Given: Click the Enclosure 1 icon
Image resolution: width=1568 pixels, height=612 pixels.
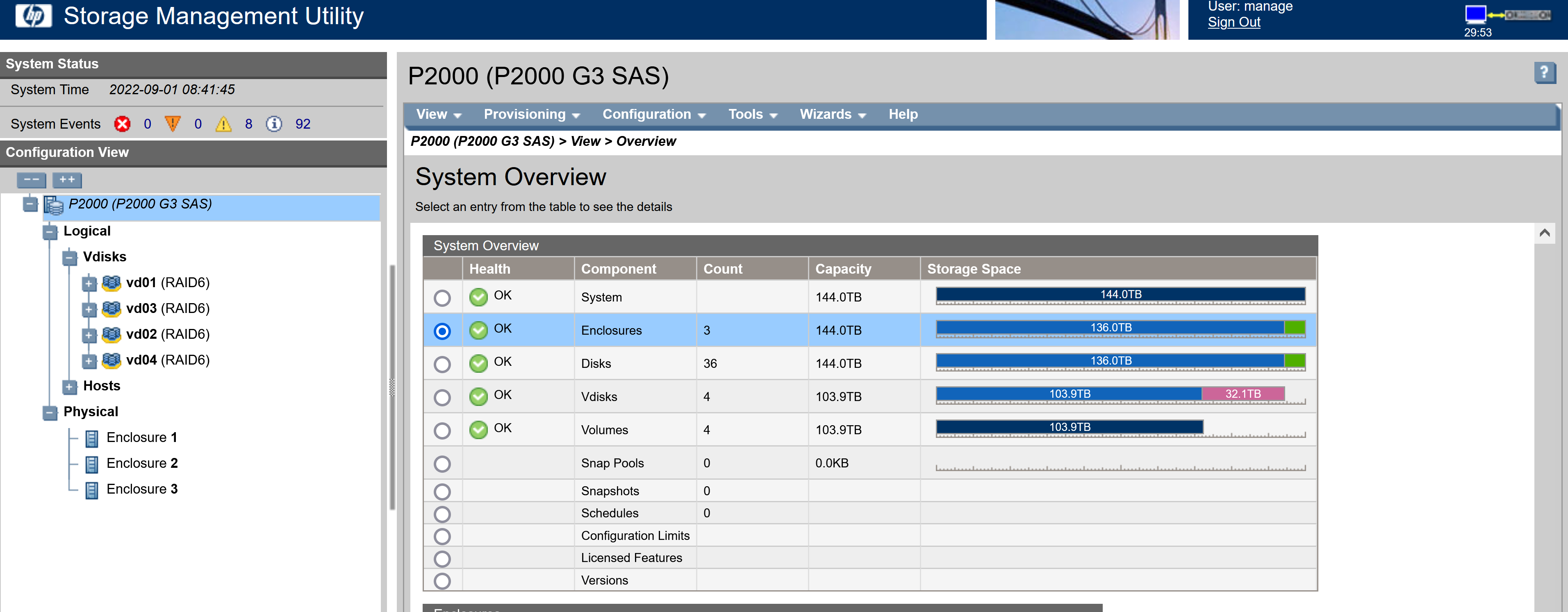Looking at the screenshot, I should coord(92,439).
